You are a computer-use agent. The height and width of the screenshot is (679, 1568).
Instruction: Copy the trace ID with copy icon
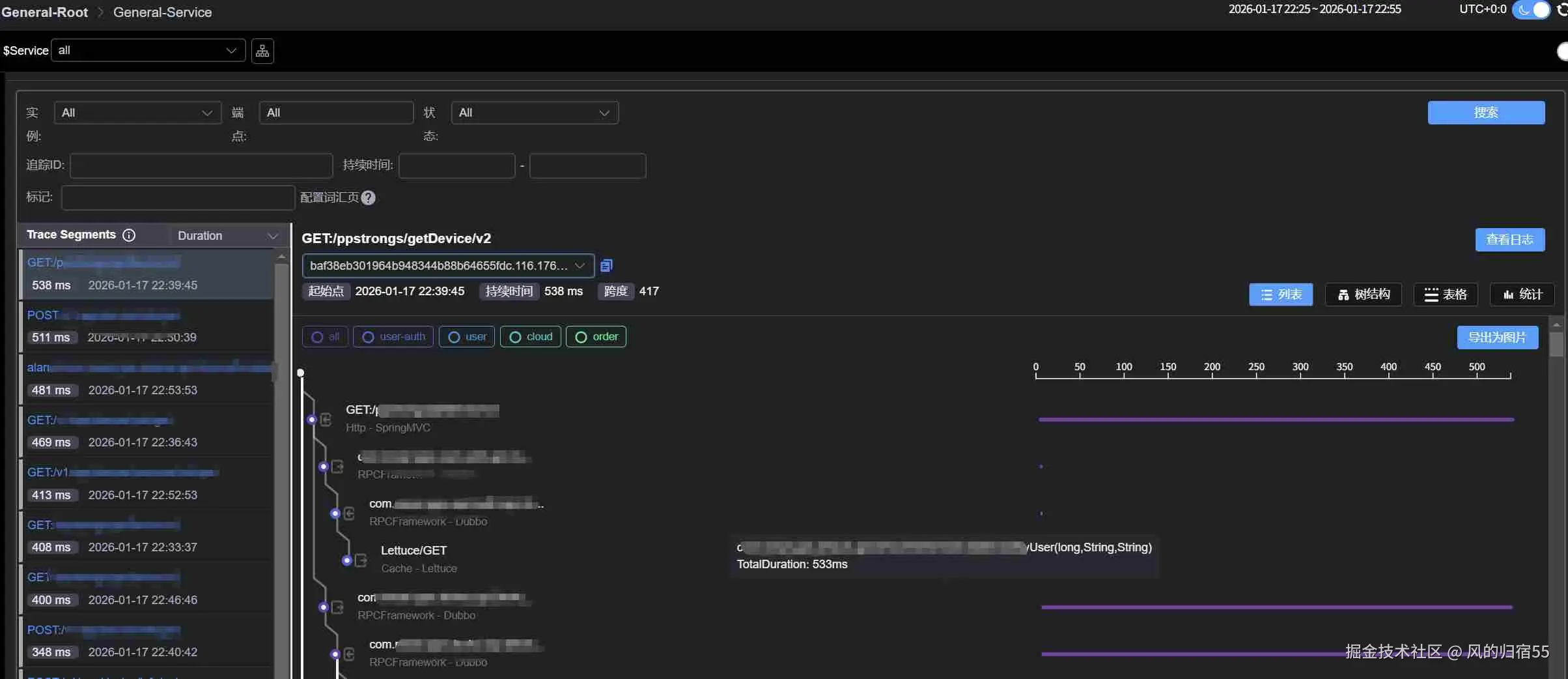(606, 266)
